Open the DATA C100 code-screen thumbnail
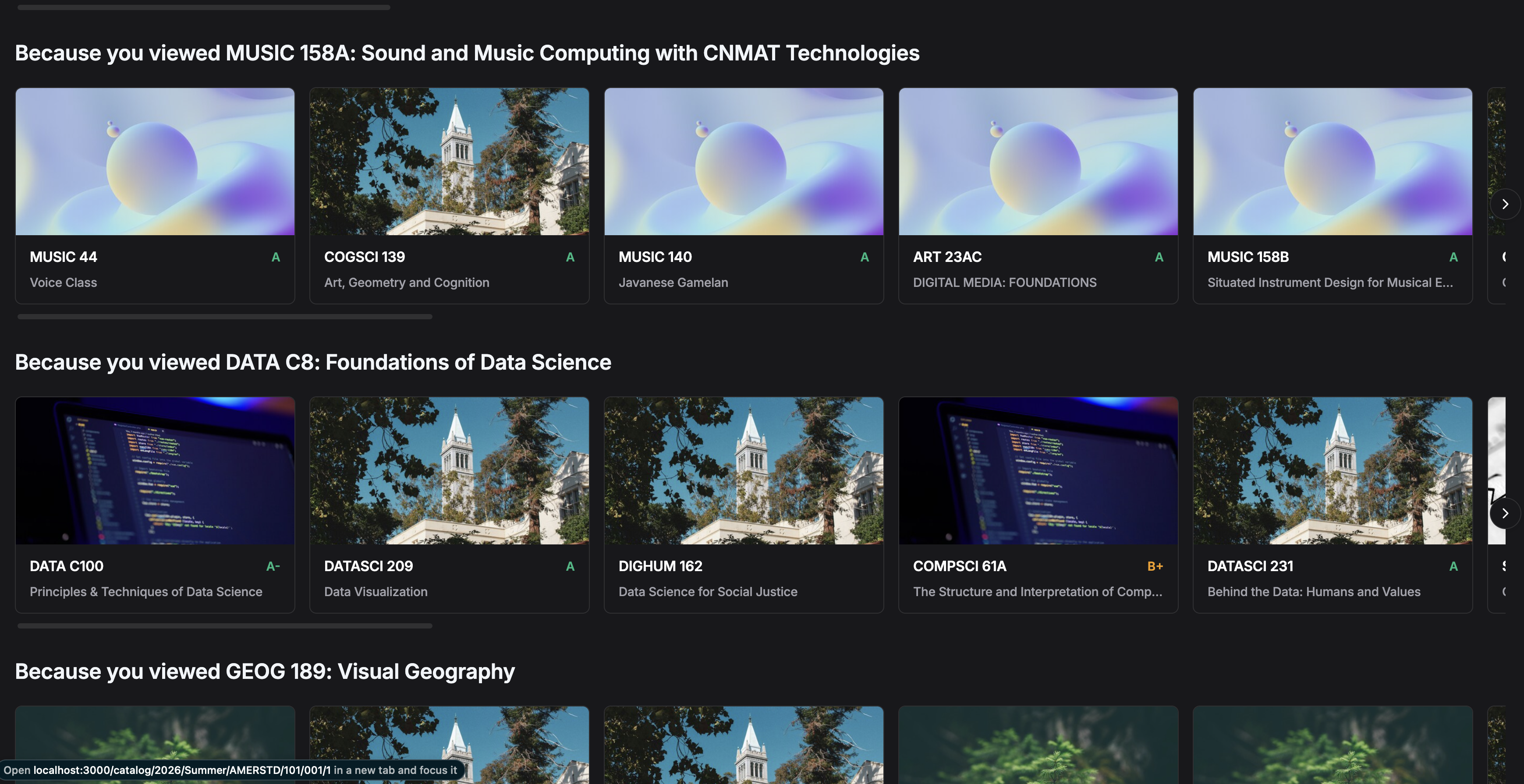 155,471
